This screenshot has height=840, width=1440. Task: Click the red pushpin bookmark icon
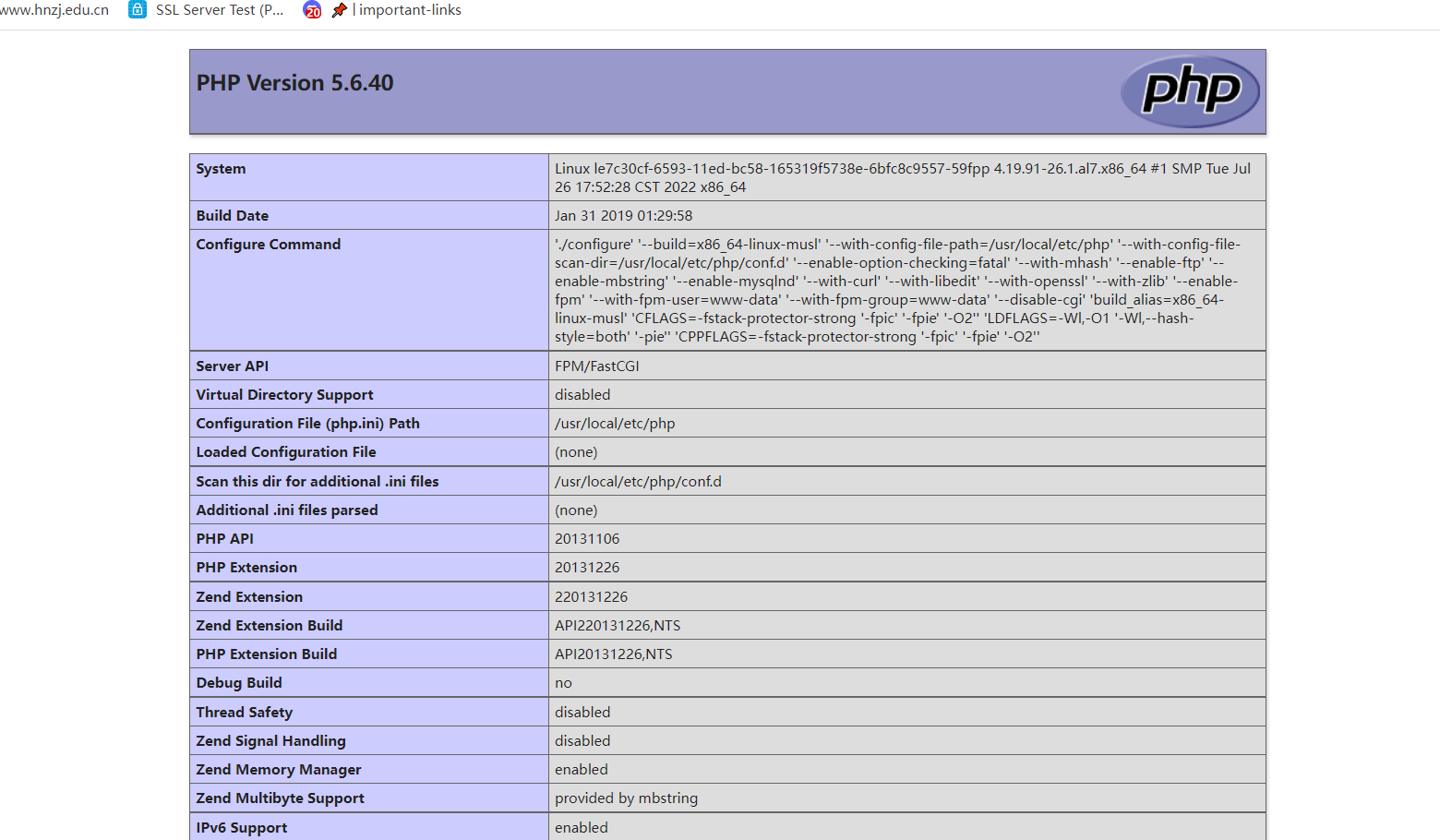(340, 10)
